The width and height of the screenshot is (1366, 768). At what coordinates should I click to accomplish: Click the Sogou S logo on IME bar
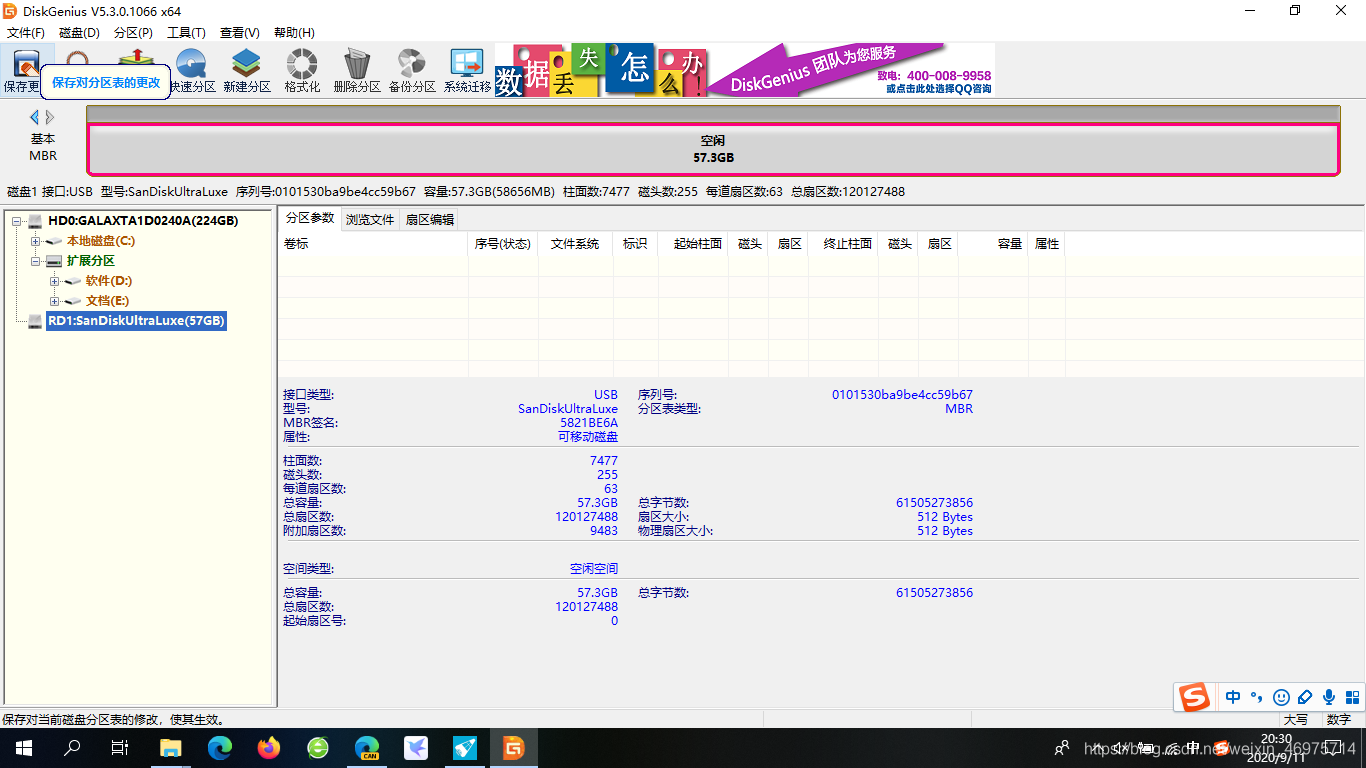pos(1194,697)
